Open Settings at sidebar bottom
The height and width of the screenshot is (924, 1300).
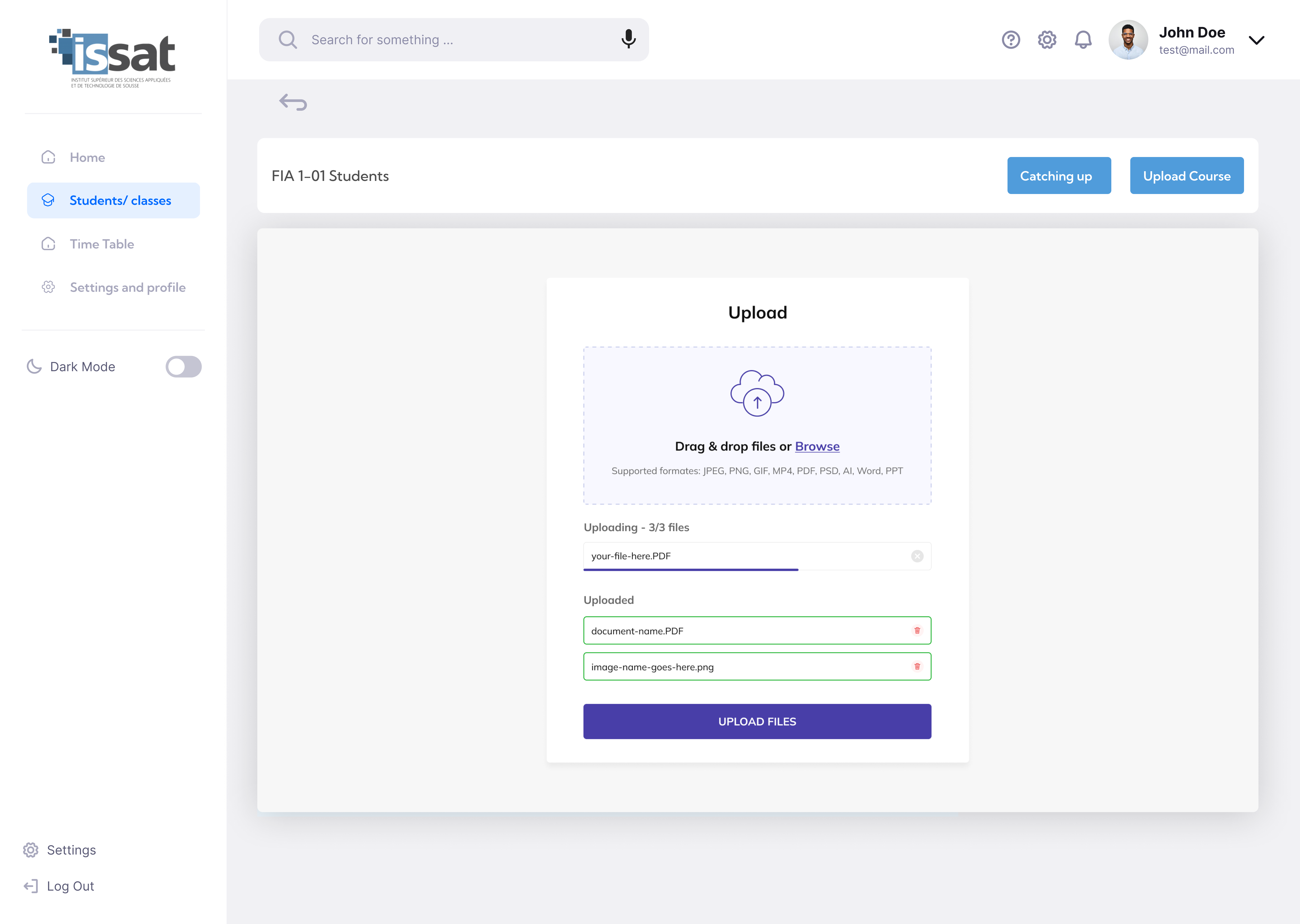[x=60, y=850]
